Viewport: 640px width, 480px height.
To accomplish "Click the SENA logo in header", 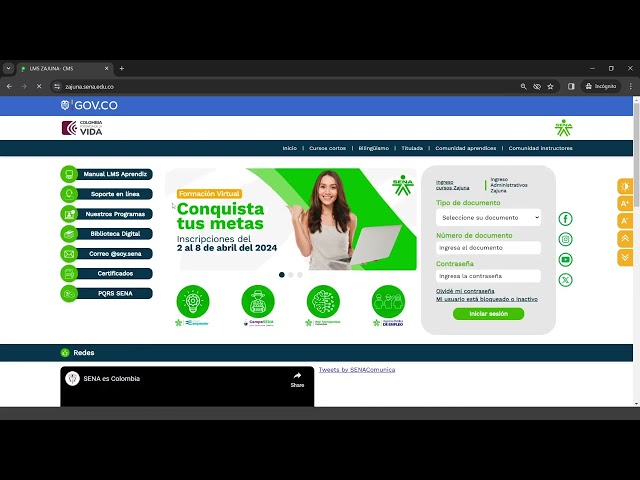I will pyautogui.click(x=563, y=128).
